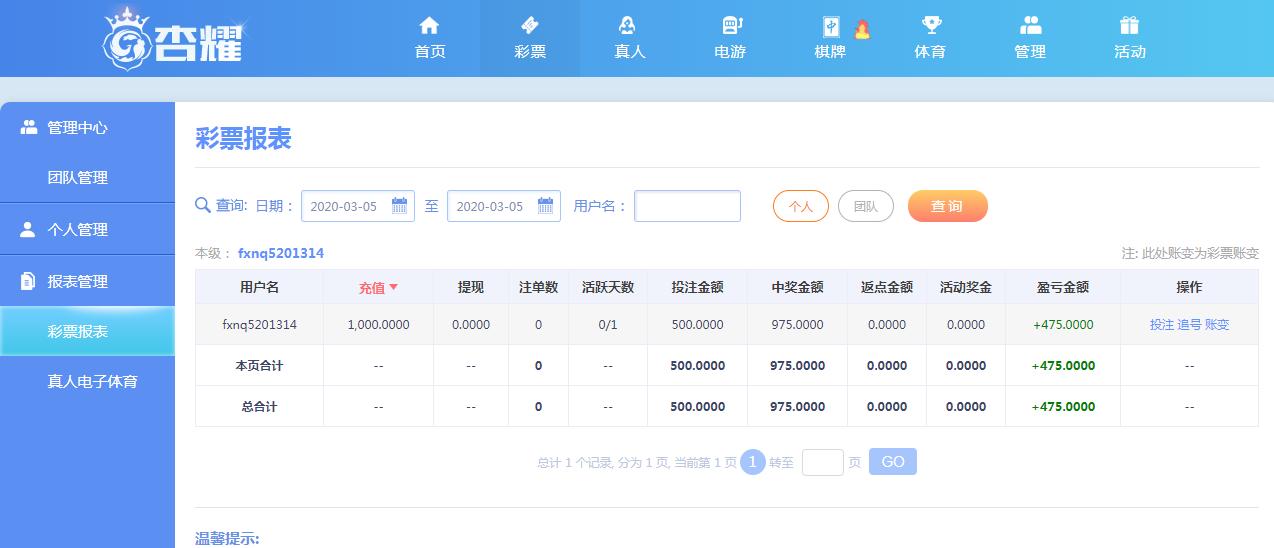
Task: Click the 账变 link for fxnq5201314
Action: pos(1217,325)
